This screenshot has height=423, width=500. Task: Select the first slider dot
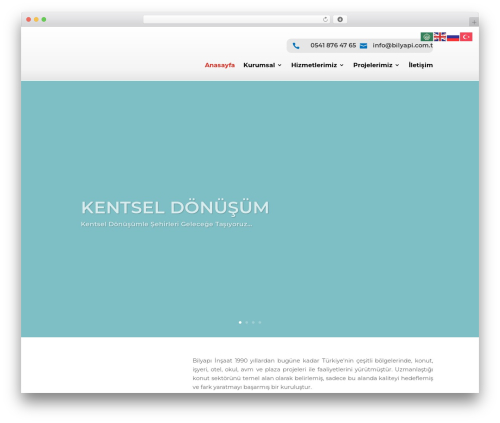pos(240,322)
